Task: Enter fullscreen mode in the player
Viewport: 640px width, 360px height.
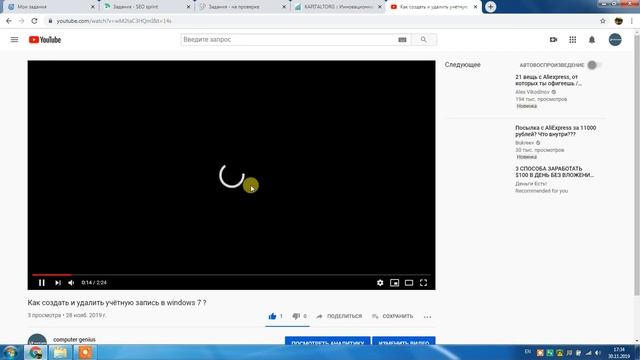Action: click(x=423, y=282)
